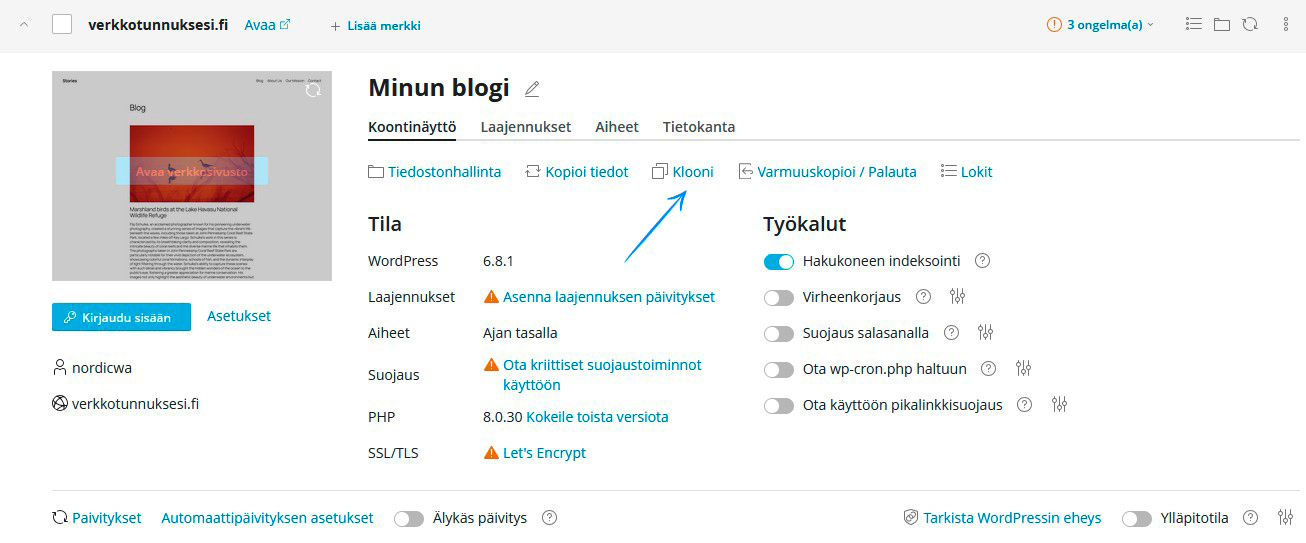Screen dimensions: 1306x543
Task: Click the Minun blogi site title
Action: 439,88
